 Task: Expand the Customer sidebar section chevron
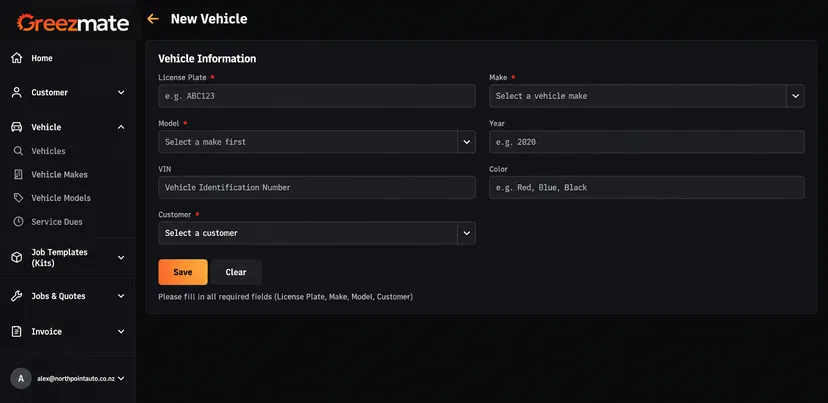(x=121, y=92)
